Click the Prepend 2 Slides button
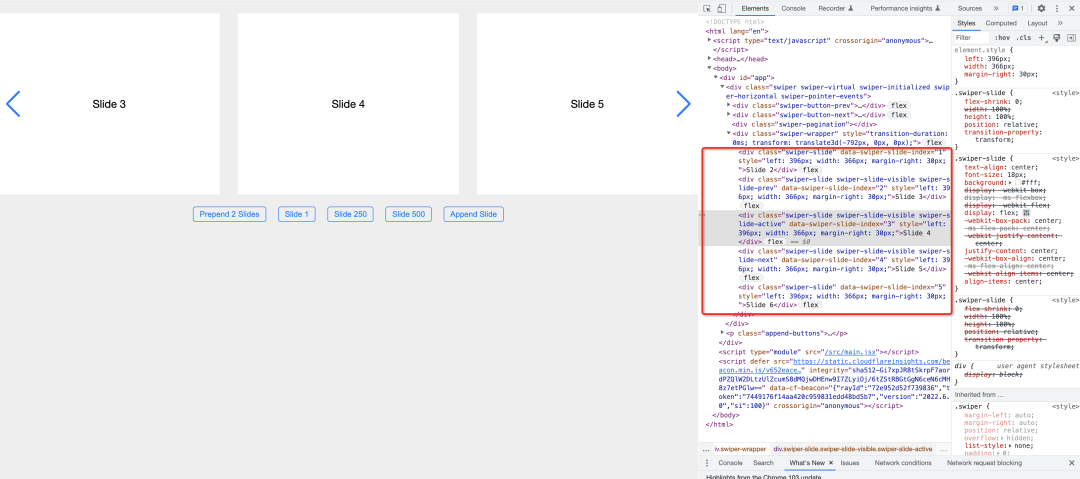This screenshot has width=1080, height=479. pos(229,214)
